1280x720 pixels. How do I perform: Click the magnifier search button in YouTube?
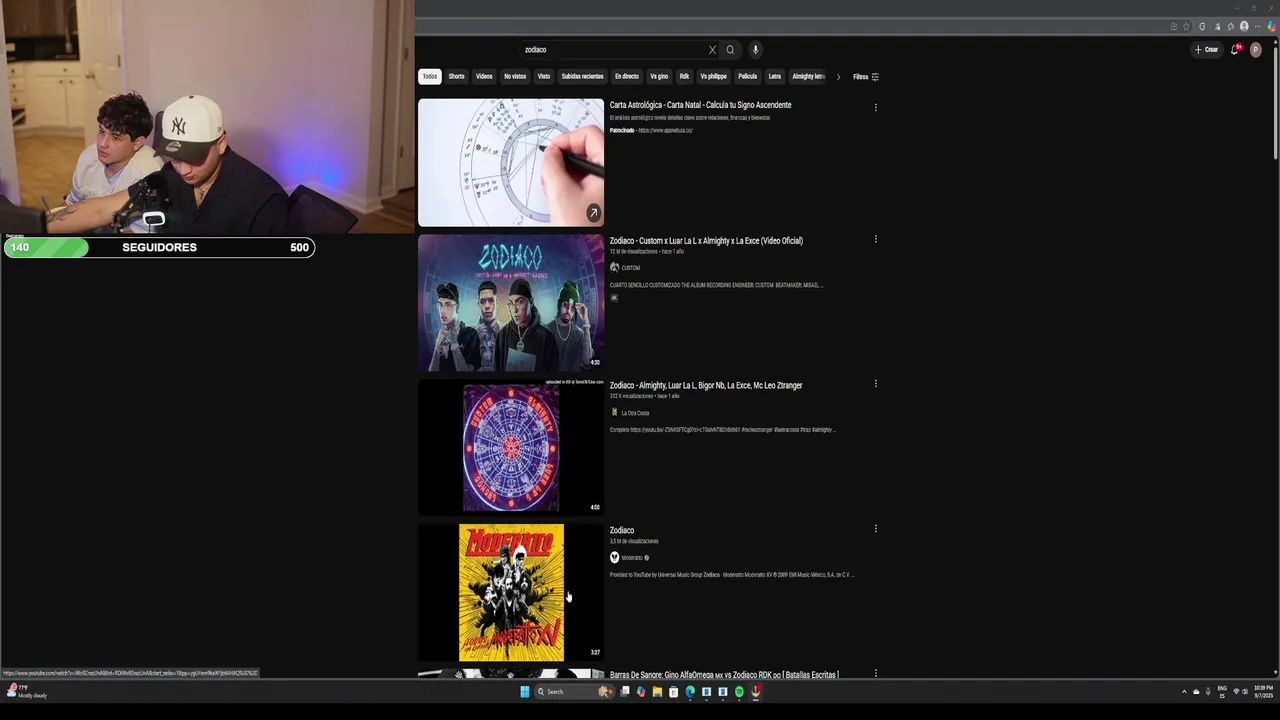click(730, 50)
